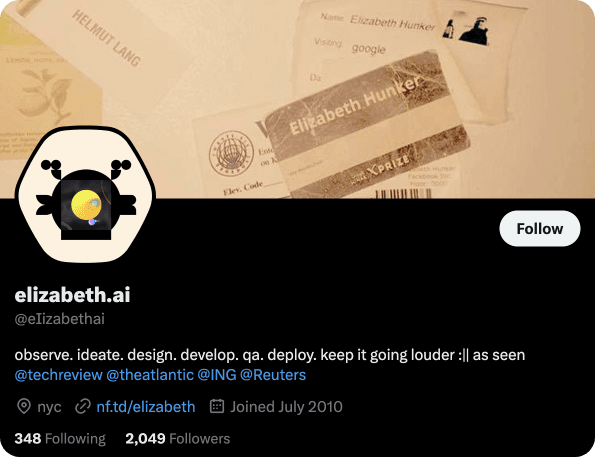Visit the @theatlantic mention link

tap(150, 375)
